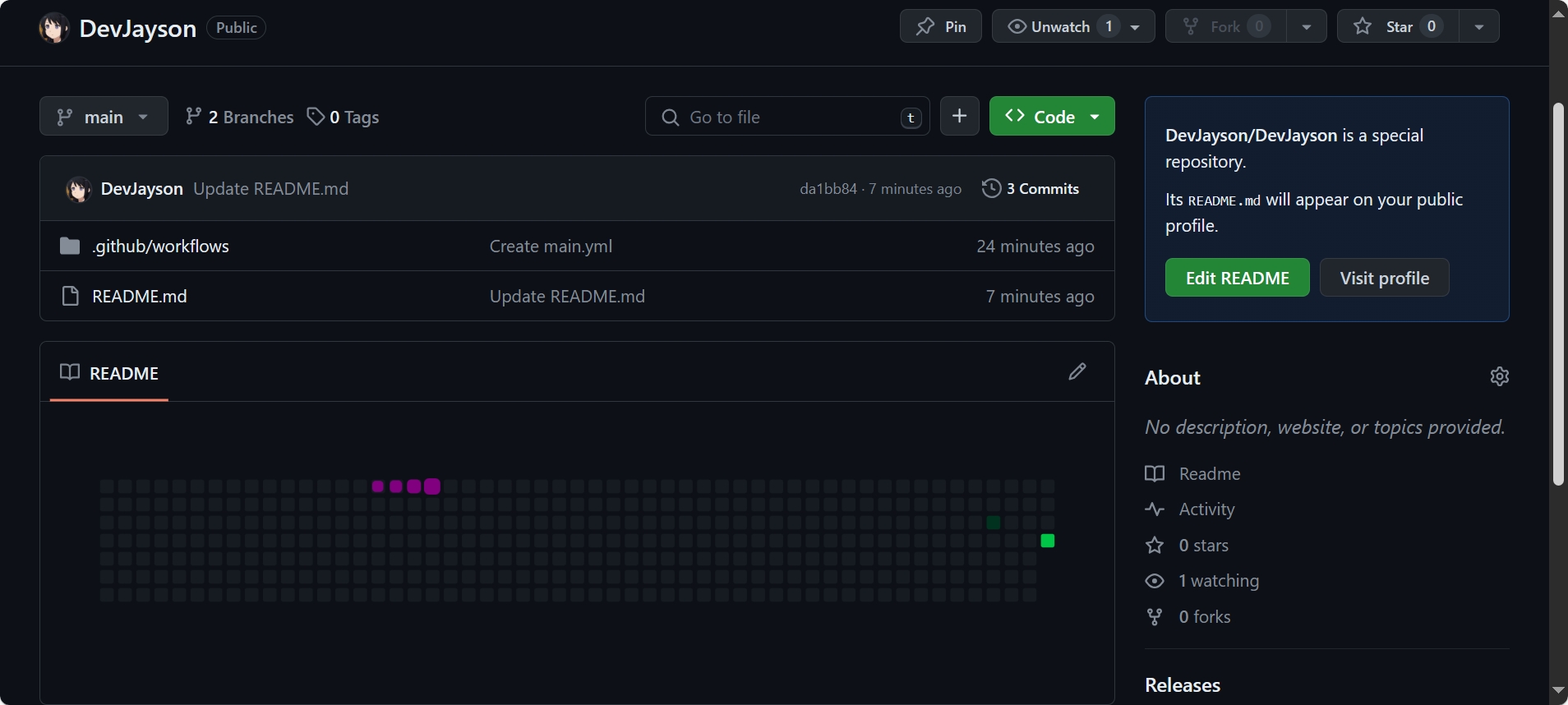Click the scrollbar up arrow

[x=1558, y=14]
